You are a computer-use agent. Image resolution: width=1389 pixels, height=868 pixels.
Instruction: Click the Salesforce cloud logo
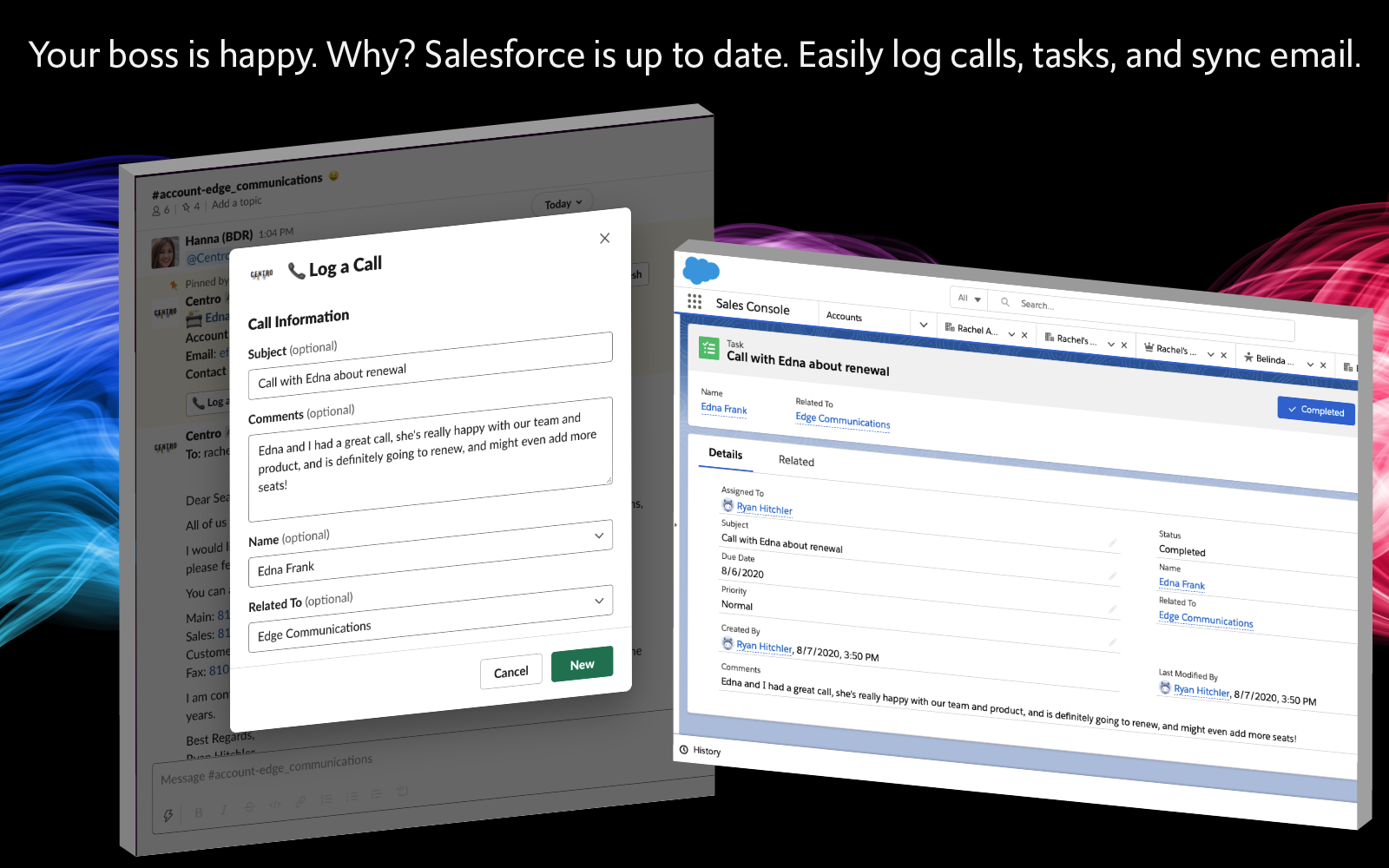click(701, 270)
